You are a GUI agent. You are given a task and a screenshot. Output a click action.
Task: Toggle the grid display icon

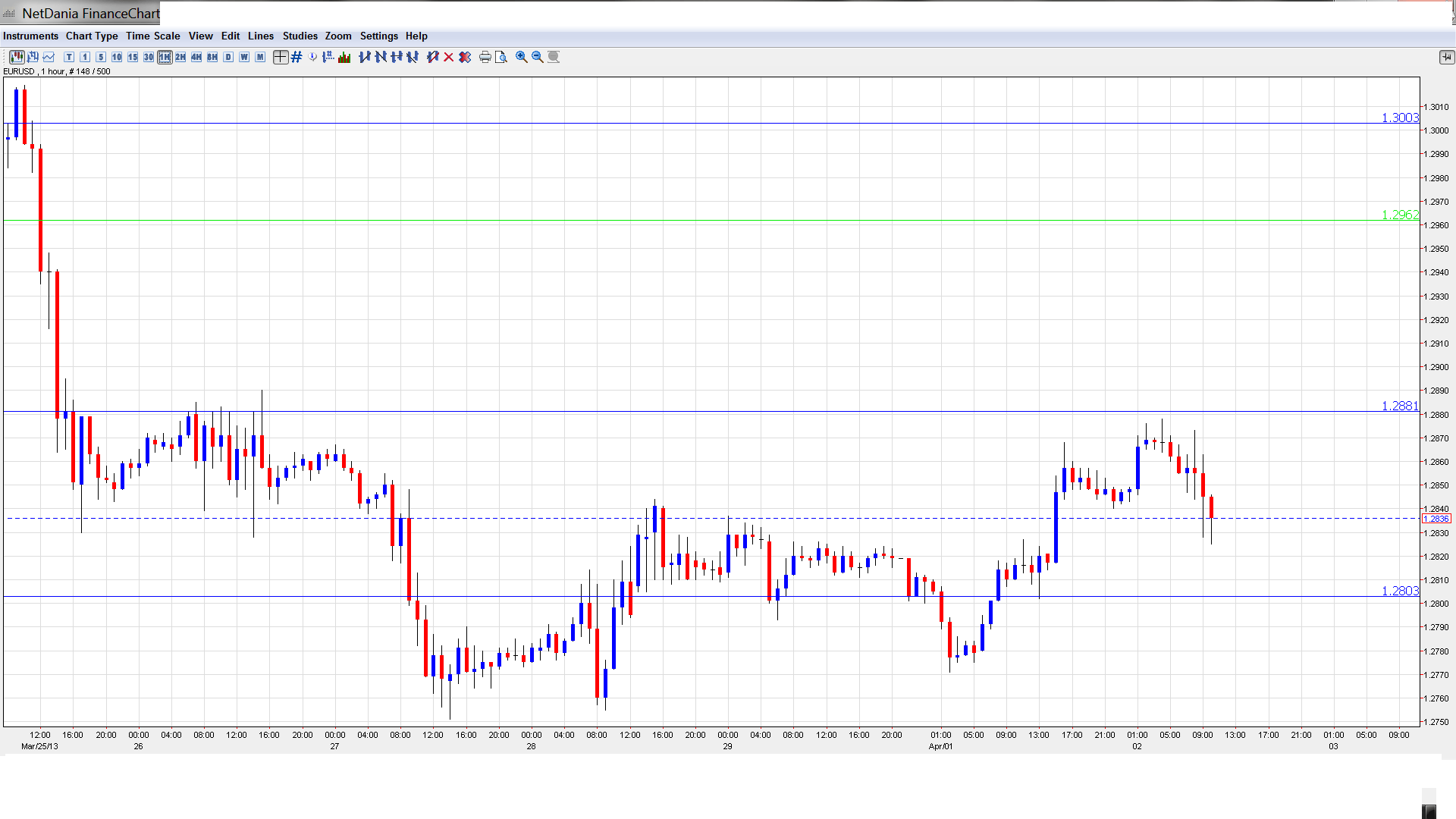[x=297, y=57]
